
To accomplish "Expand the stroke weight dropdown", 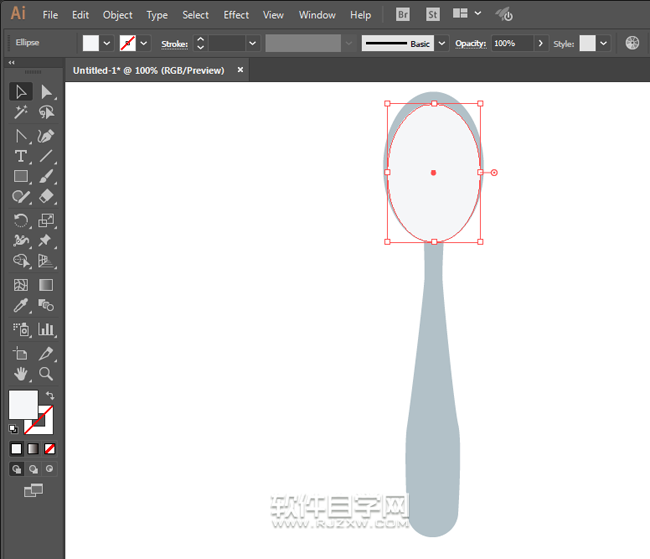I will [252, 44].
